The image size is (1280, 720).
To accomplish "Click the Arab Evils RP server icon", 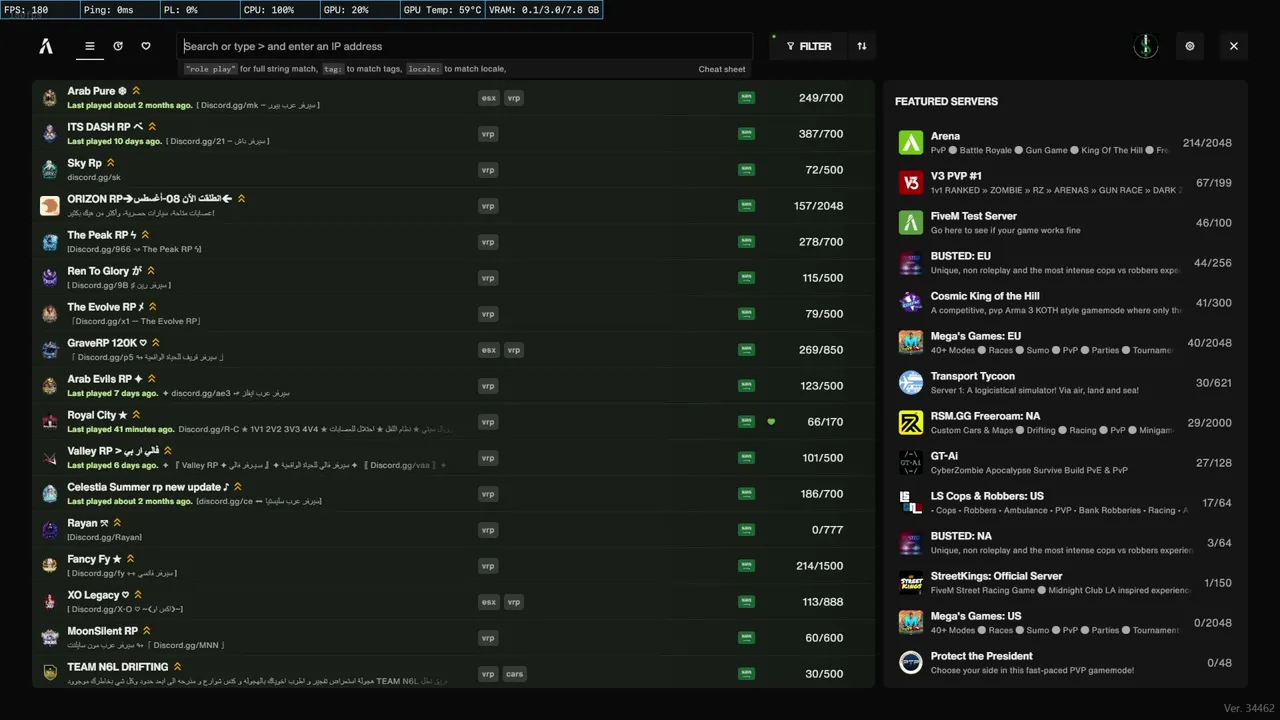I will [x=50, y=386].
